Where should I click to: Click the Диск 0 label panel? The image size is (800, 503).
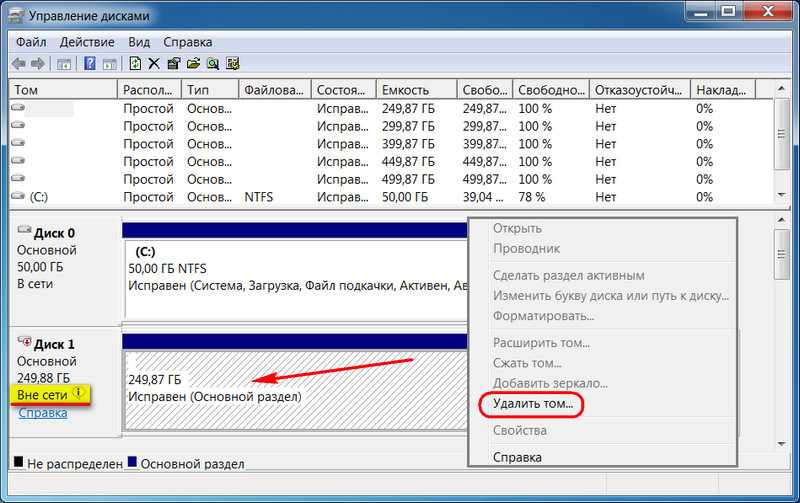62,258
